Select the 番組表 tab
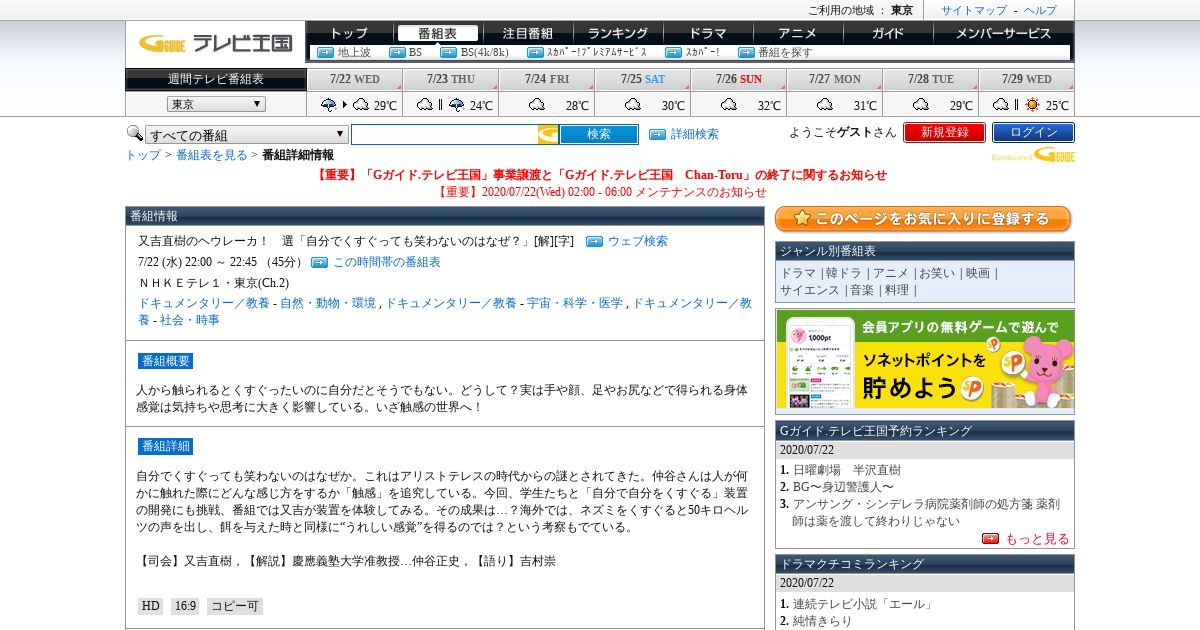Screen dimensions: 1200x630 pos(437,33)
